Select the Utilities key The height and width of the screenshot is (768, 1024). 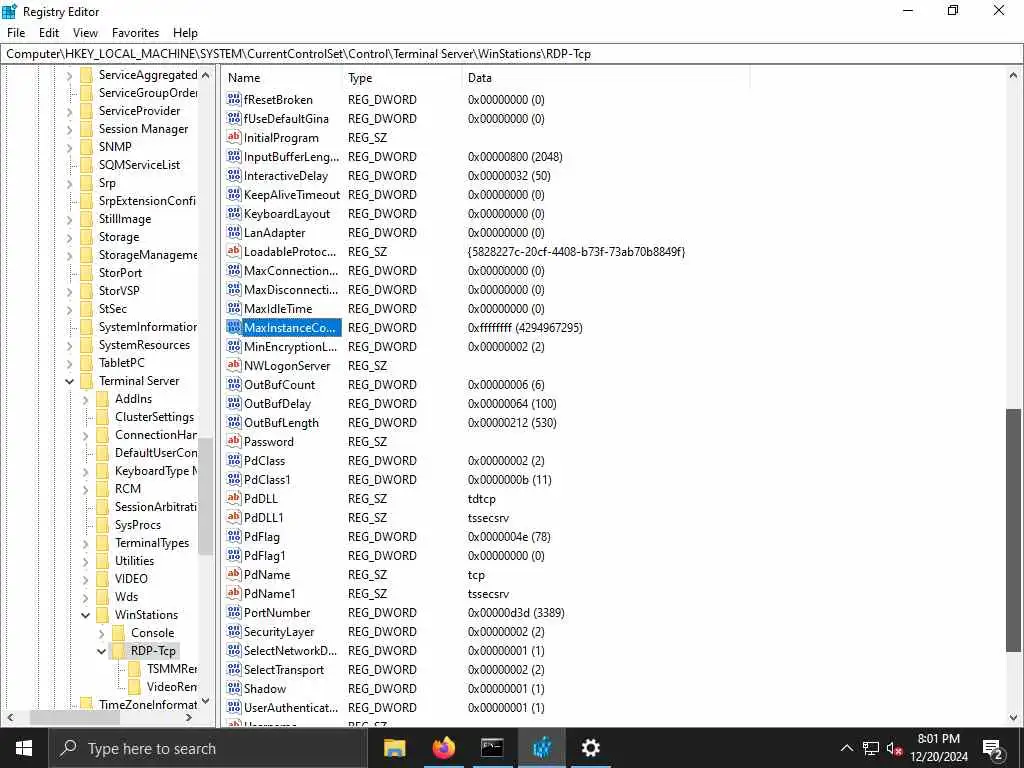pyautogui.click(x=135, y=560)
